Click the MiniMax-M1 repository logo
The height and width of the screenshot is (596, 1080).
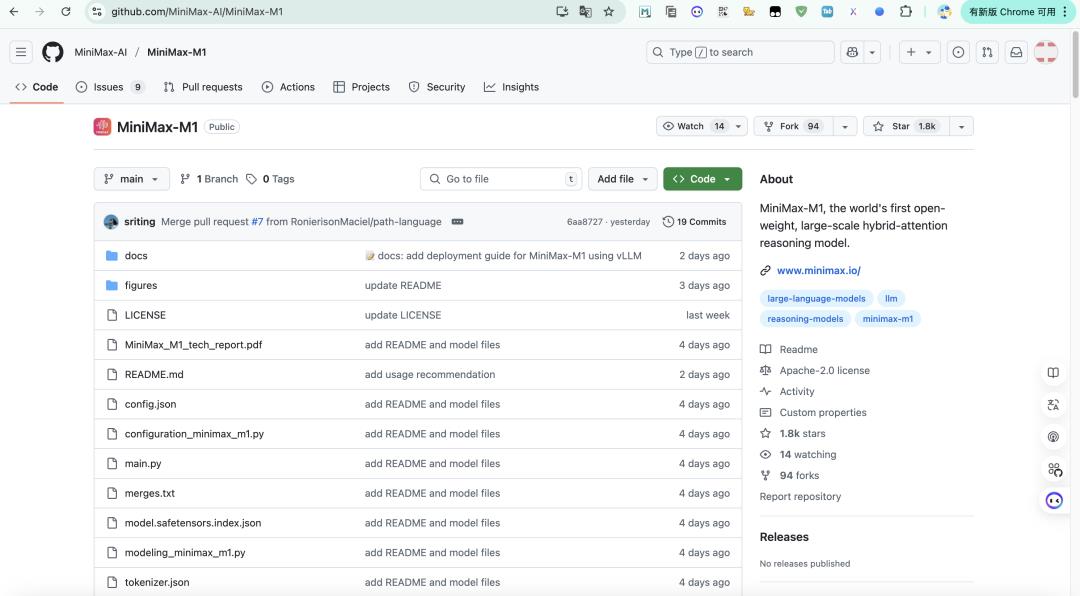point(102,127)
